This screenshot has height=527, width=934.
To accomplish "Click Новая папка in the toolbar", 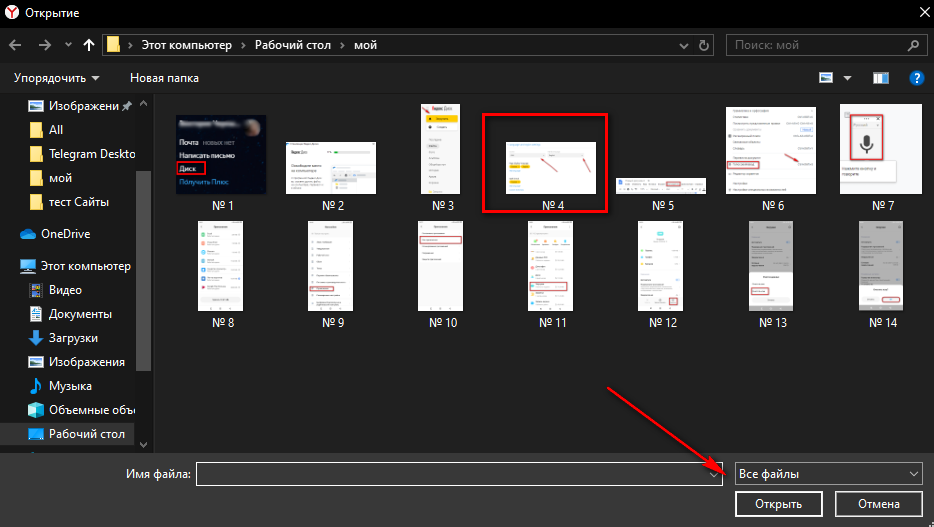I will [x=164, y=78].
